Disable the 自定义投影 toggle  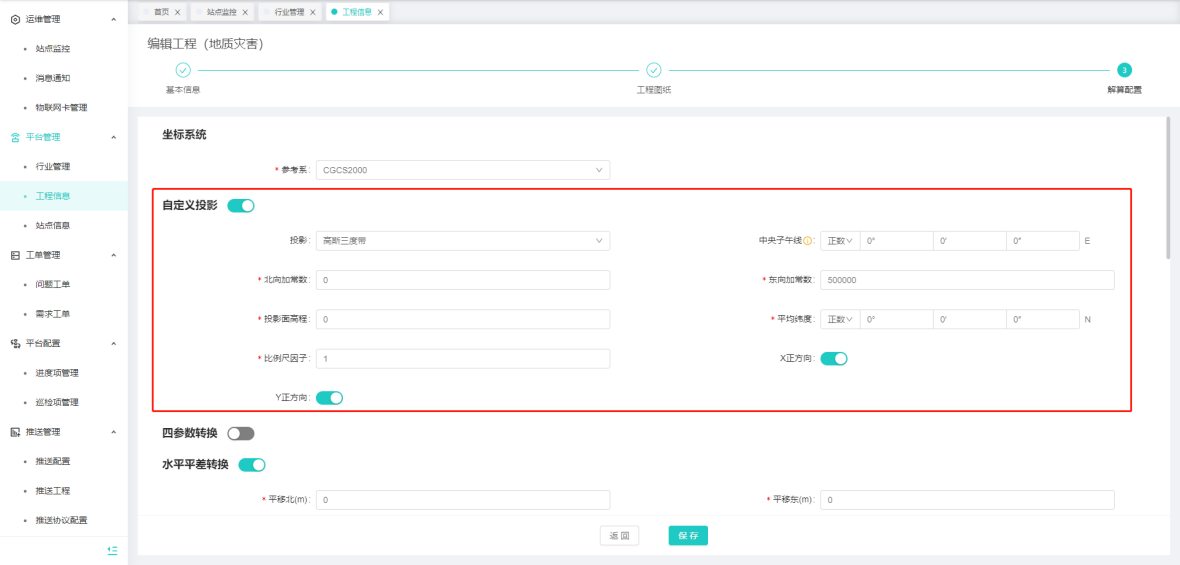coord(241,206)
